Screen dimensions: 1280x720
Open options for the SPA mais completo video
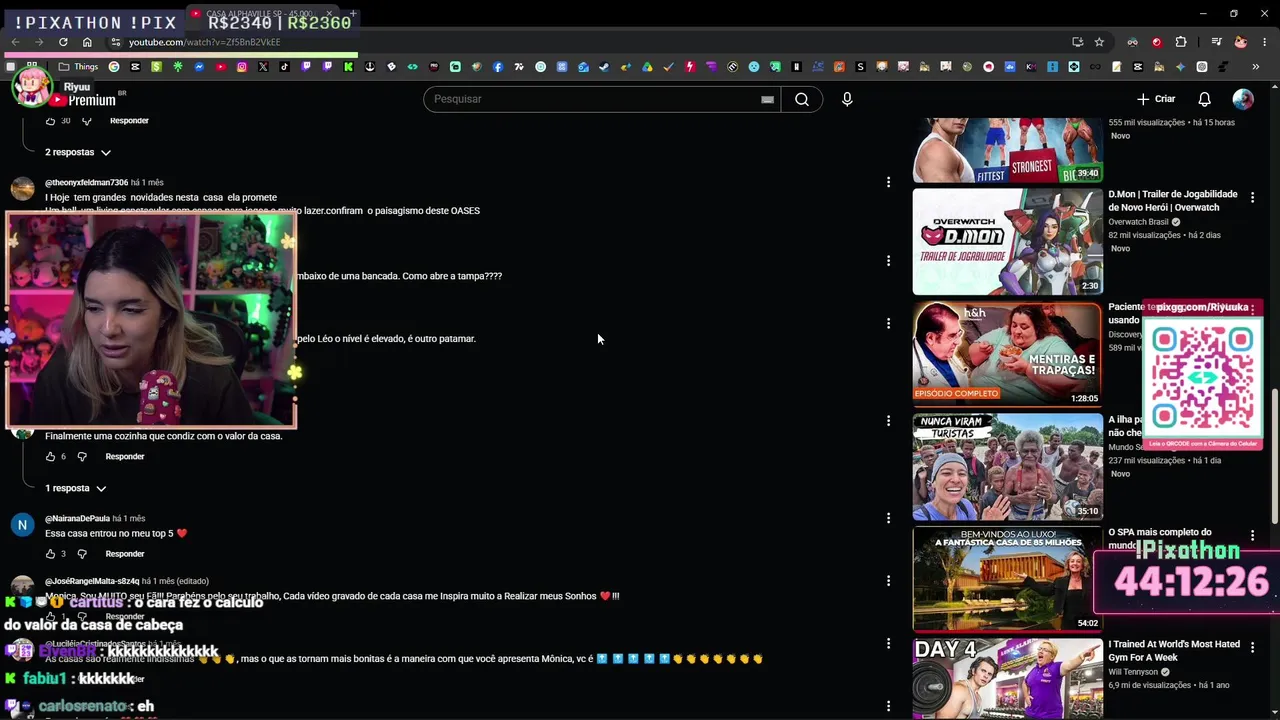tap(1252, 536)
